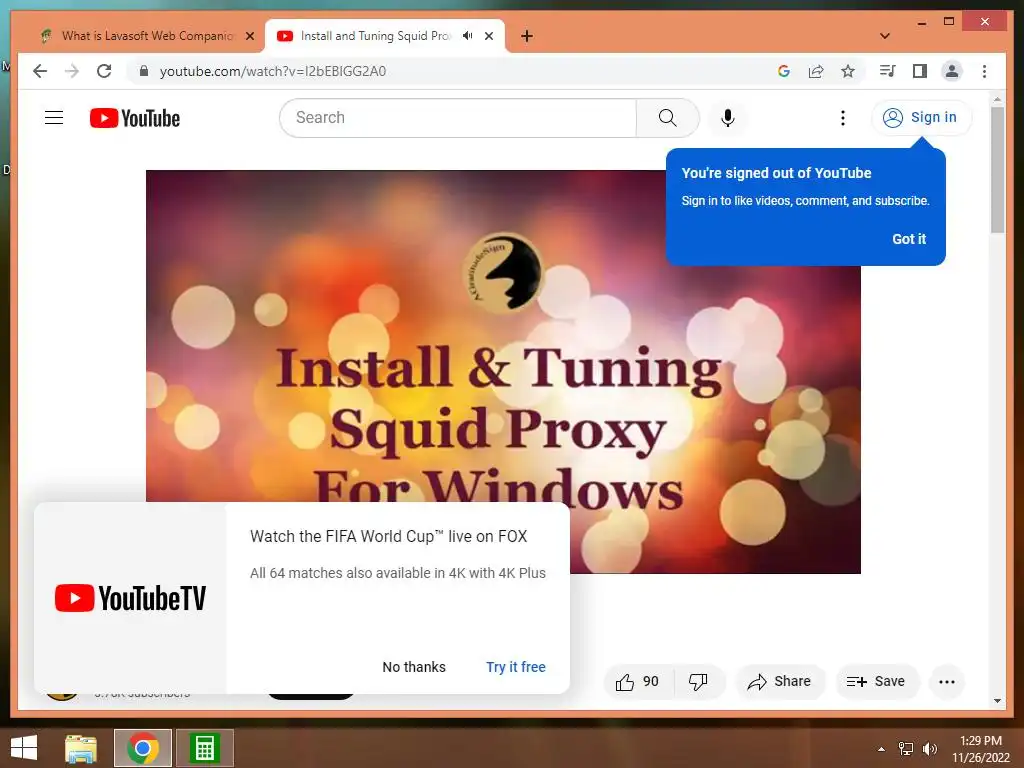Click Try it free for YouTube TV
Screen dimensions: 1024x768
[x=516, y=667]
